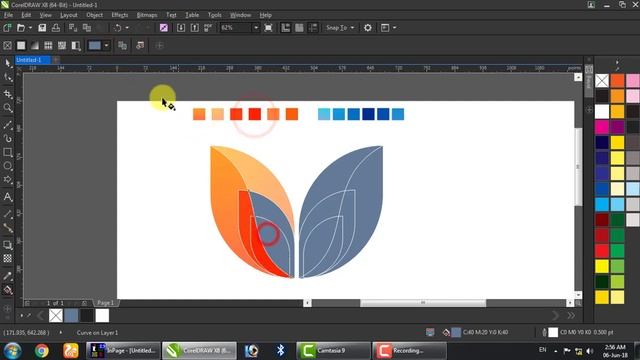Expand the application launcher dropdown arrow

click(x=394, y=28)
